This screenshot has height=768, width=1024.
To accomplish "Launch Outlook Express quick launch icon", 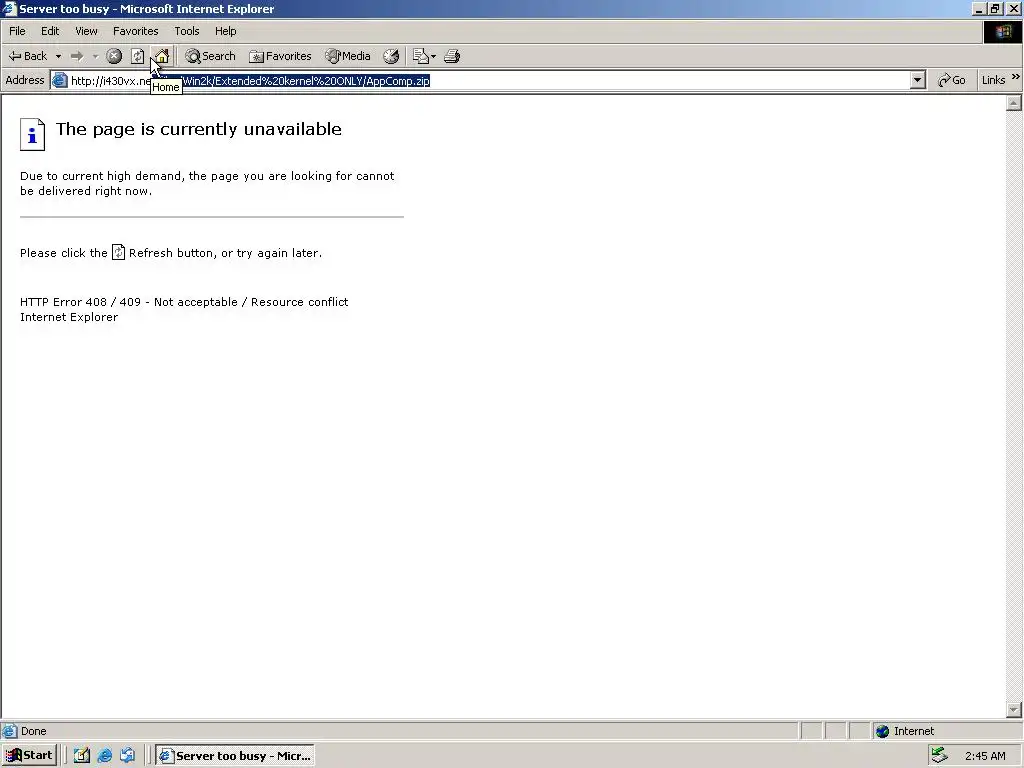I will (x=127, y=756).
